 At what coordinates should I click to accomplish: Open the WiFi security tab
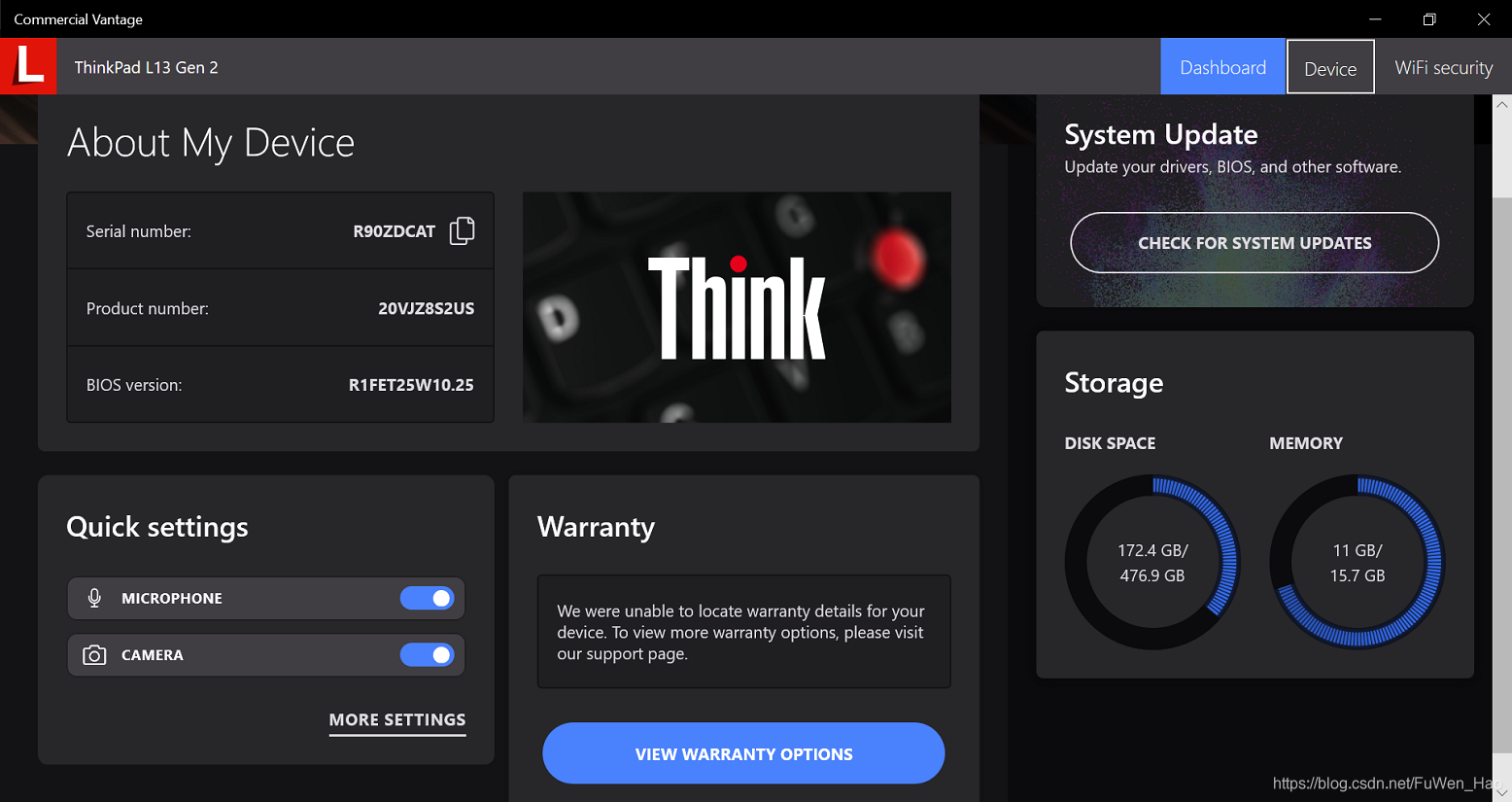1443,67
